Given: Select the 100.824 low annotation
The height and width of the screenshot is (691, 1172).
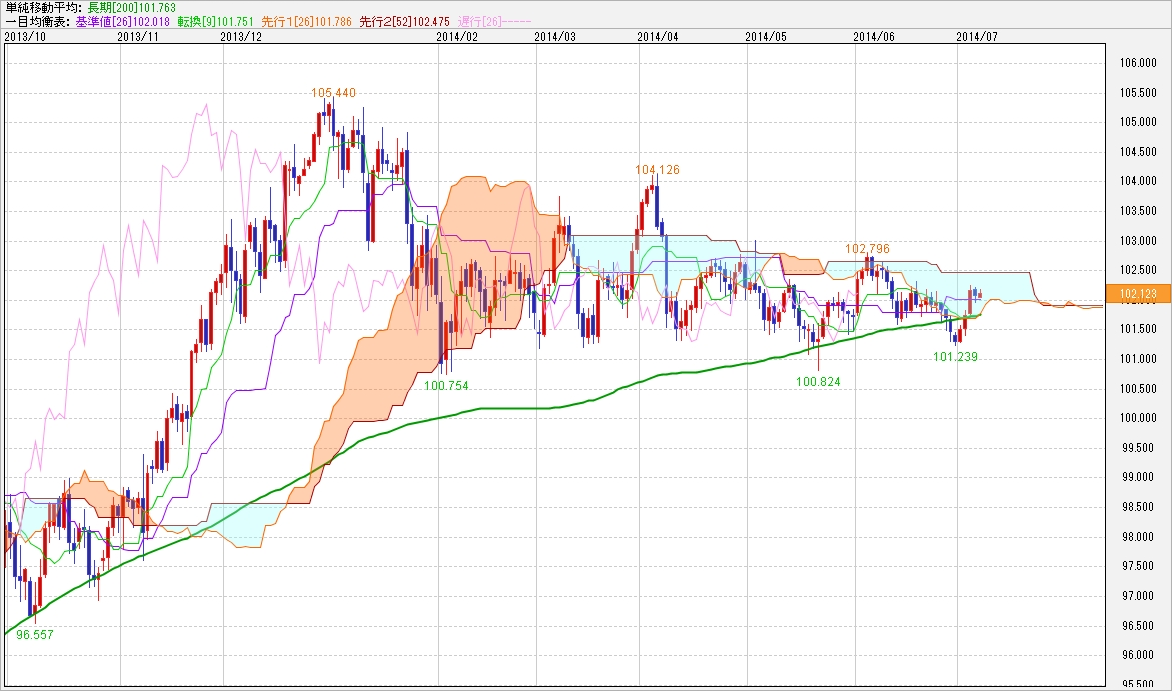Looking at the screenshot, I should coord(818,382).
